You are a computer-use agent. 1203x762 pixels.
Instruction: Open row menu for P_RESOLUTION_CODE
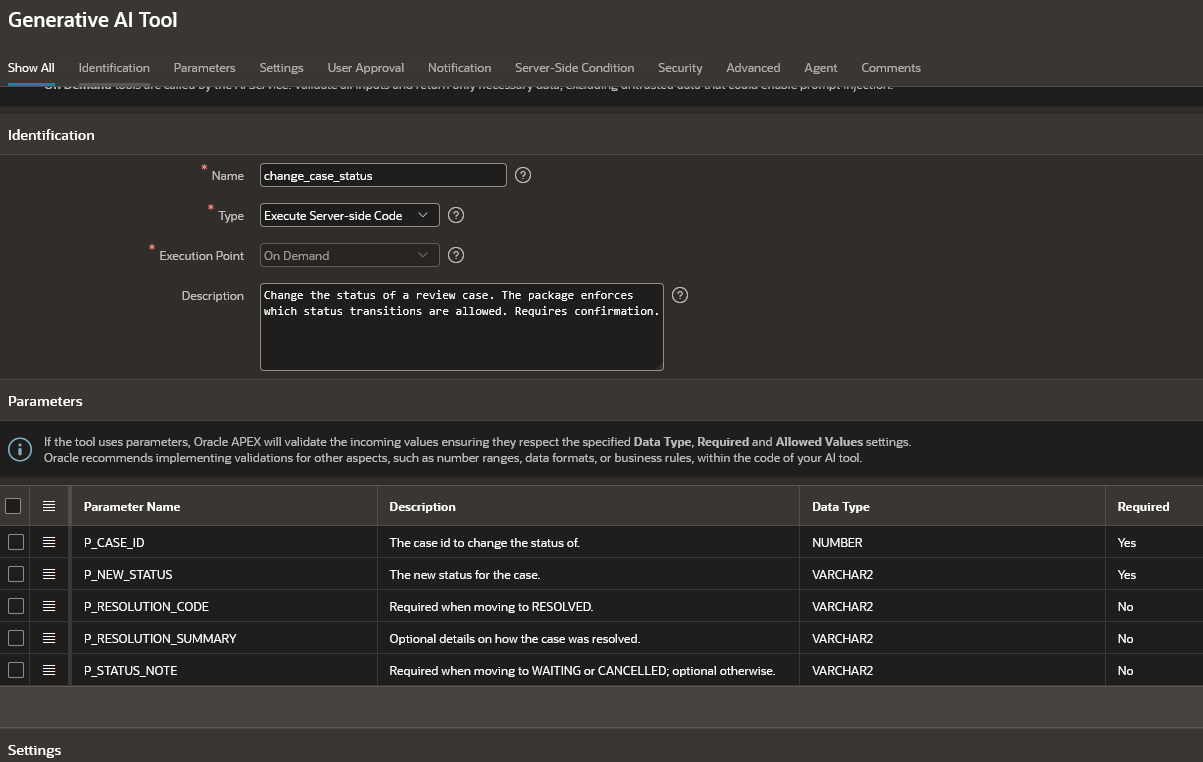[x=49, y=606]
